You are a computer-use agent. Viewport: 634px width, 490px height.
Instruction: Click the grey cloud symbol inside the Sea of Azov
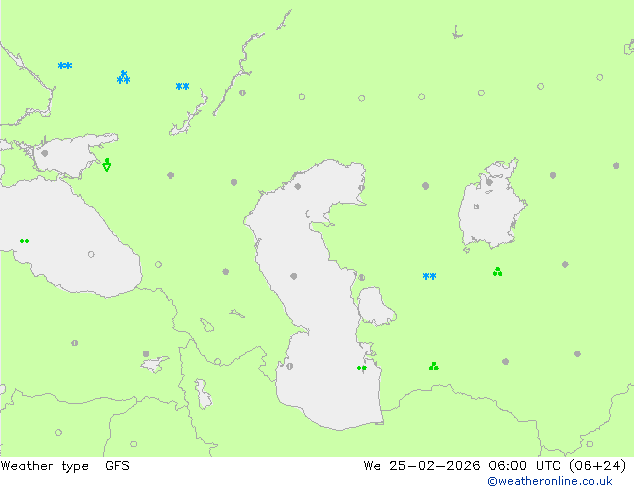coord(44,153)
